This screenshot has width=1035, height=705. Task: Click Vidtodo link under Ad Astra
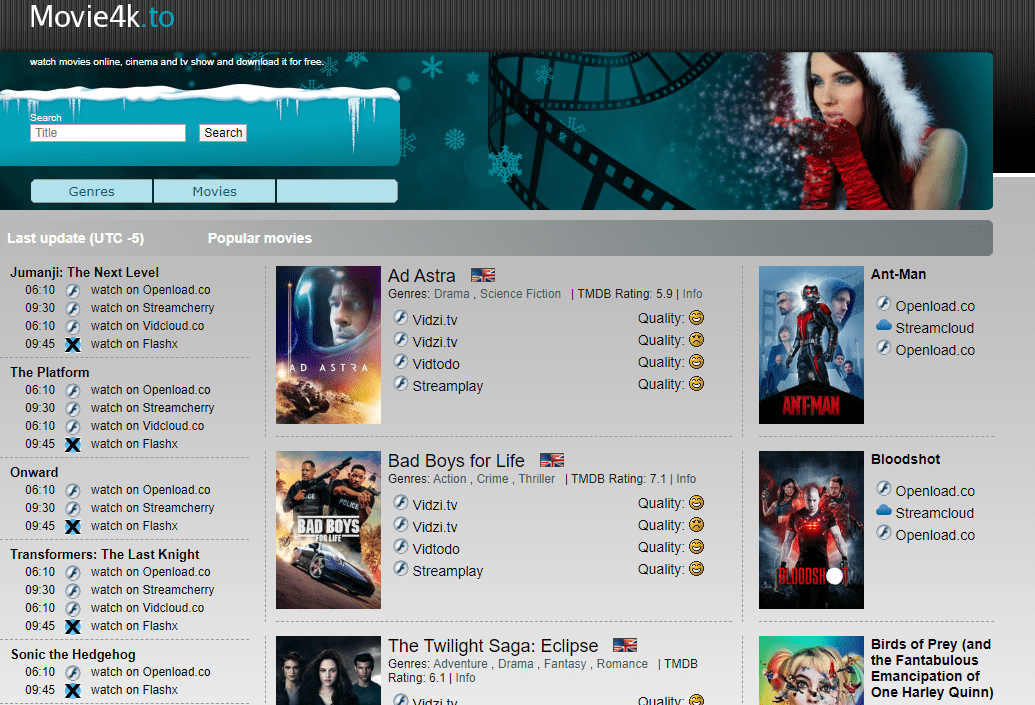point(436,364)
